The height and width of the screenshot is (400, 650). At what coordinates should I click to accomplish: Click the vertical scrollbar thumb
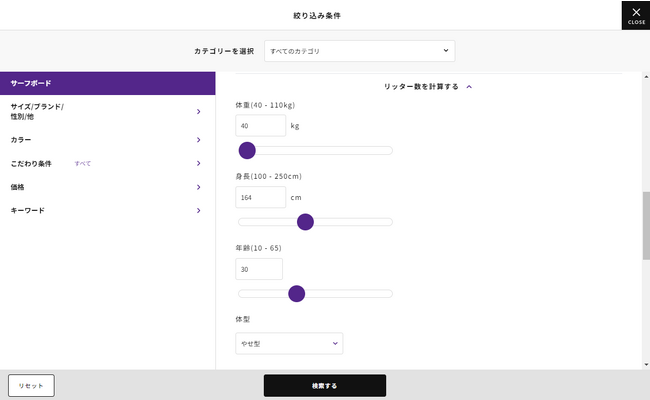click(645, 225)
